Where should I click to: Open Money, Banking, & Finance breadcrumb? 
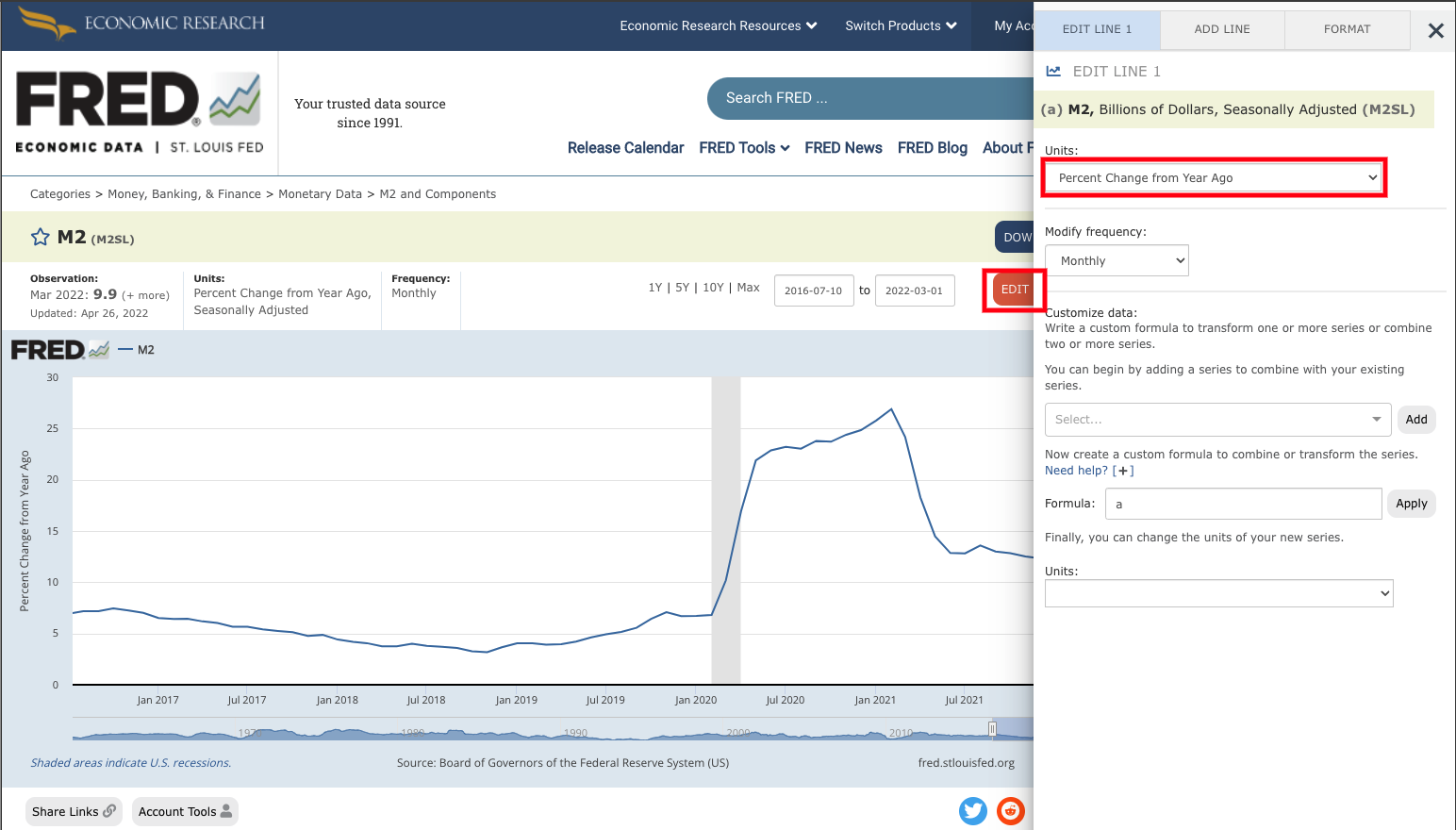(184, 194)
